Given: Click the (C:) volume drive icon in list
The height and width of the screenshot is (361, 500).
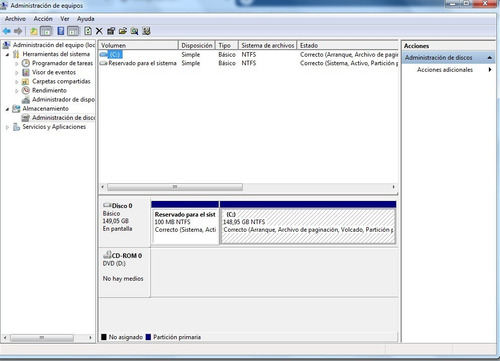Looking at the screenshot, I should tap(104, 54).
